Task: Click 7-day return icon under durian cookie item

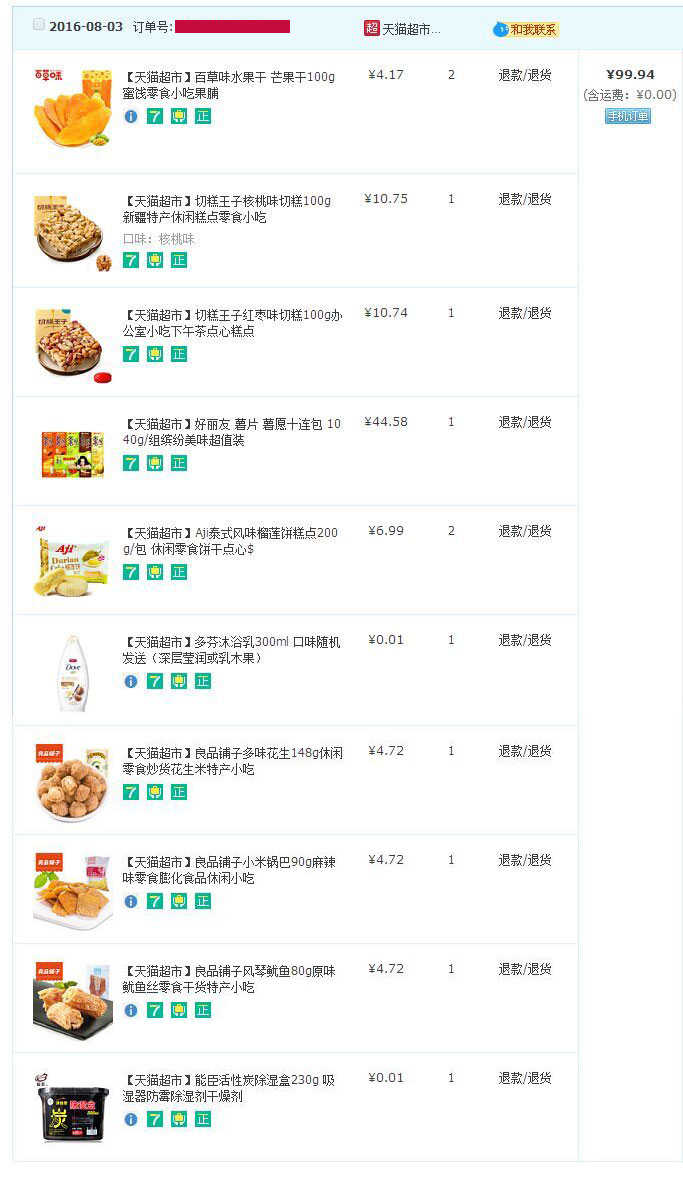Action: [131, 572]
